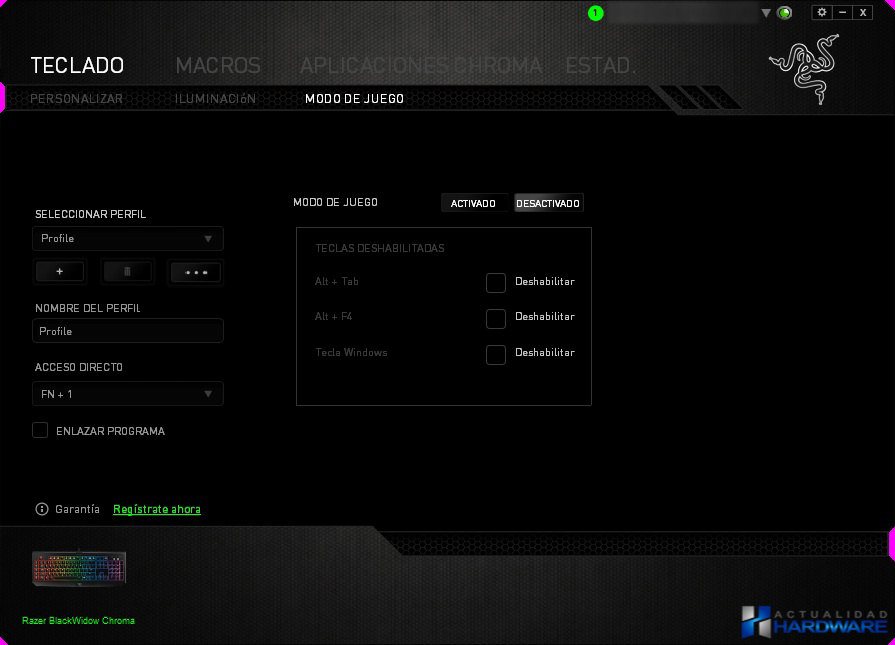The width and height of the screenshot is (895, 645).
Task: Click the green online status orb
Action: point(785,13)
